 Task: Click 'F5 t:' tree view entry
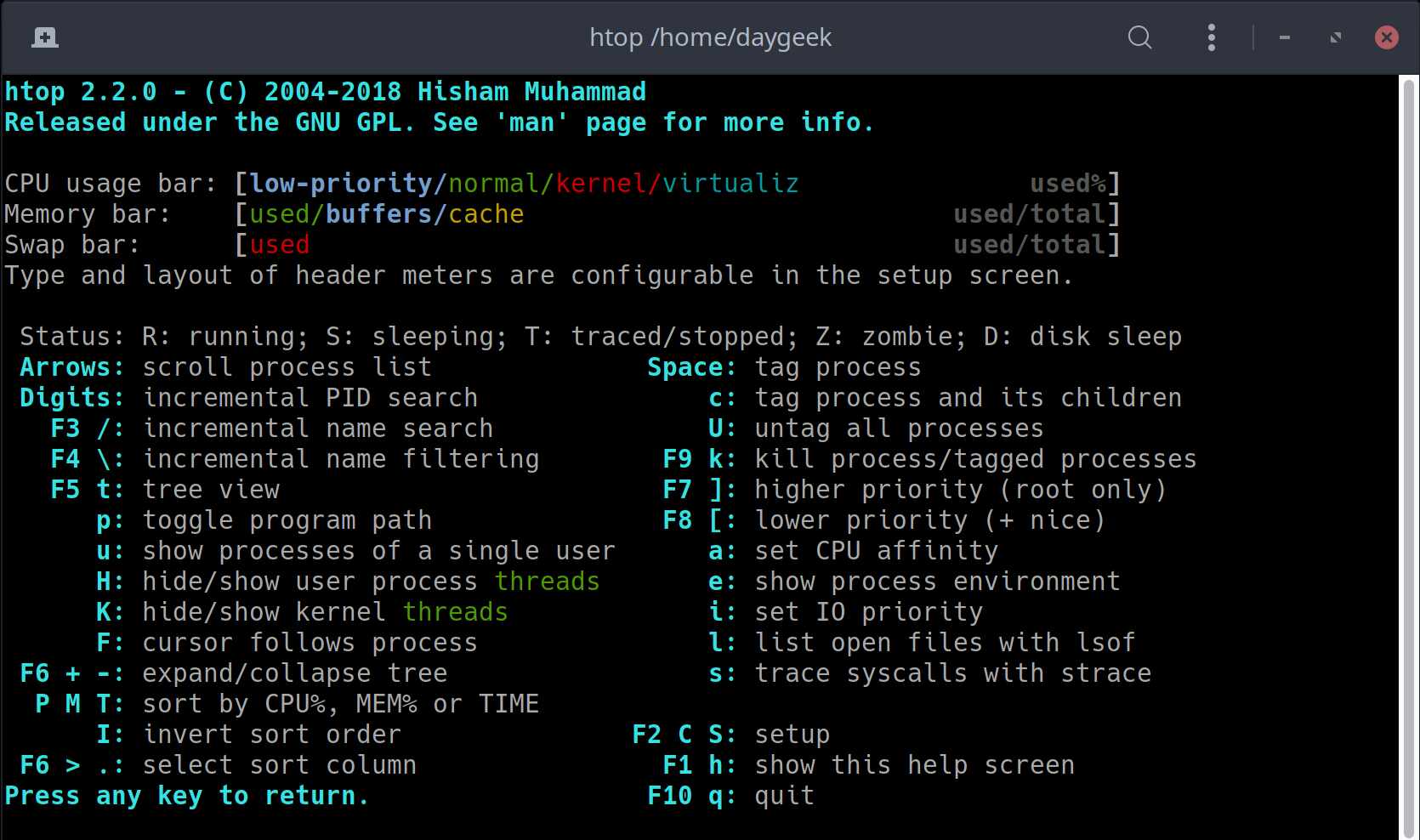coord(165,490)
